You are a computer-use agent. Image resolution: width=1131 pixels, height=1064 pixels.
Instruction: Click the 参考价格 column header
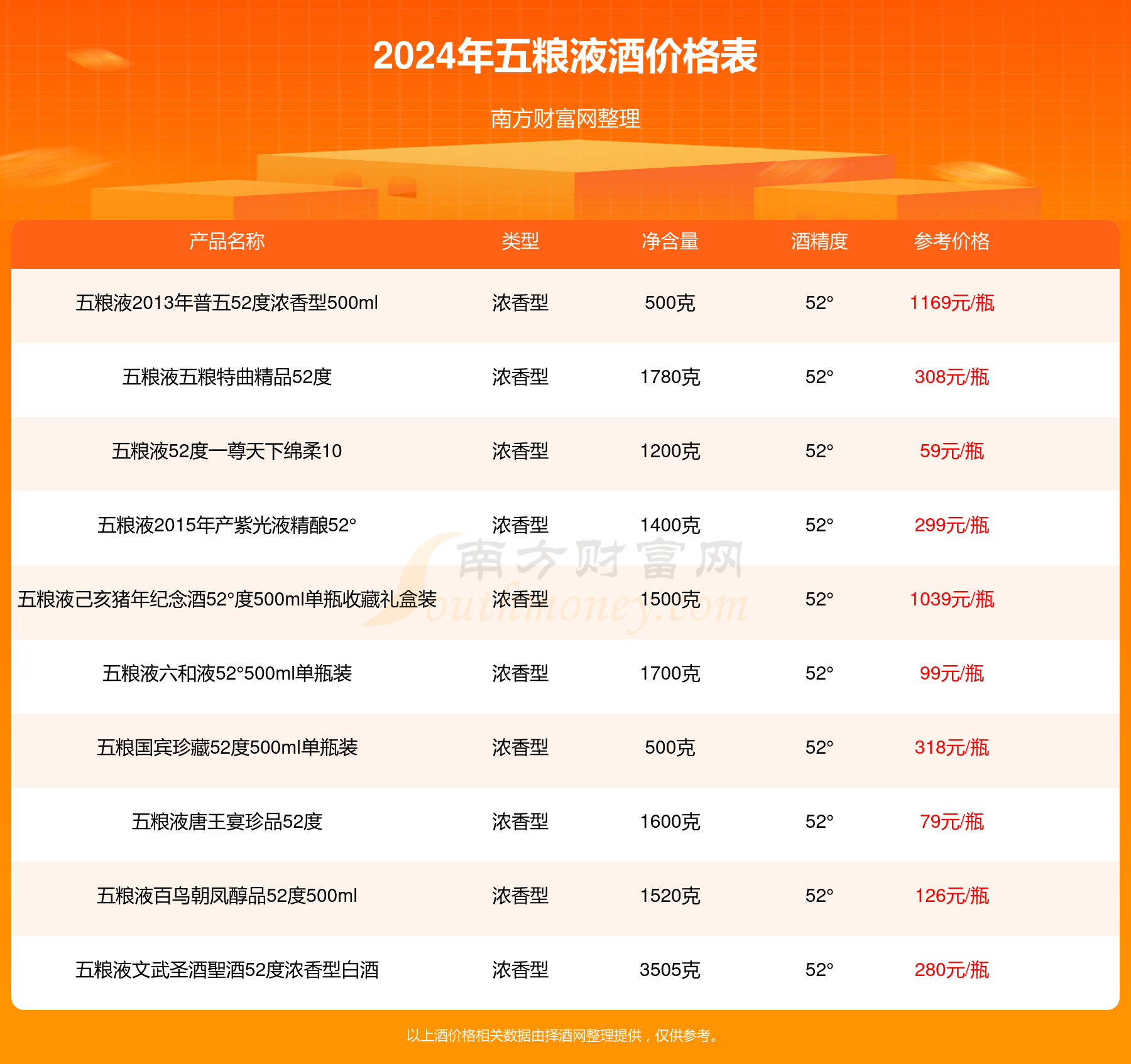[952, 241]
